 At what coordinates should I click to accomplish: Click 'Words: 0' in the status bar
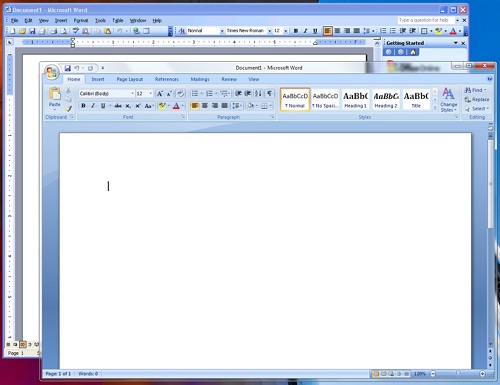(x=88, y=374)
